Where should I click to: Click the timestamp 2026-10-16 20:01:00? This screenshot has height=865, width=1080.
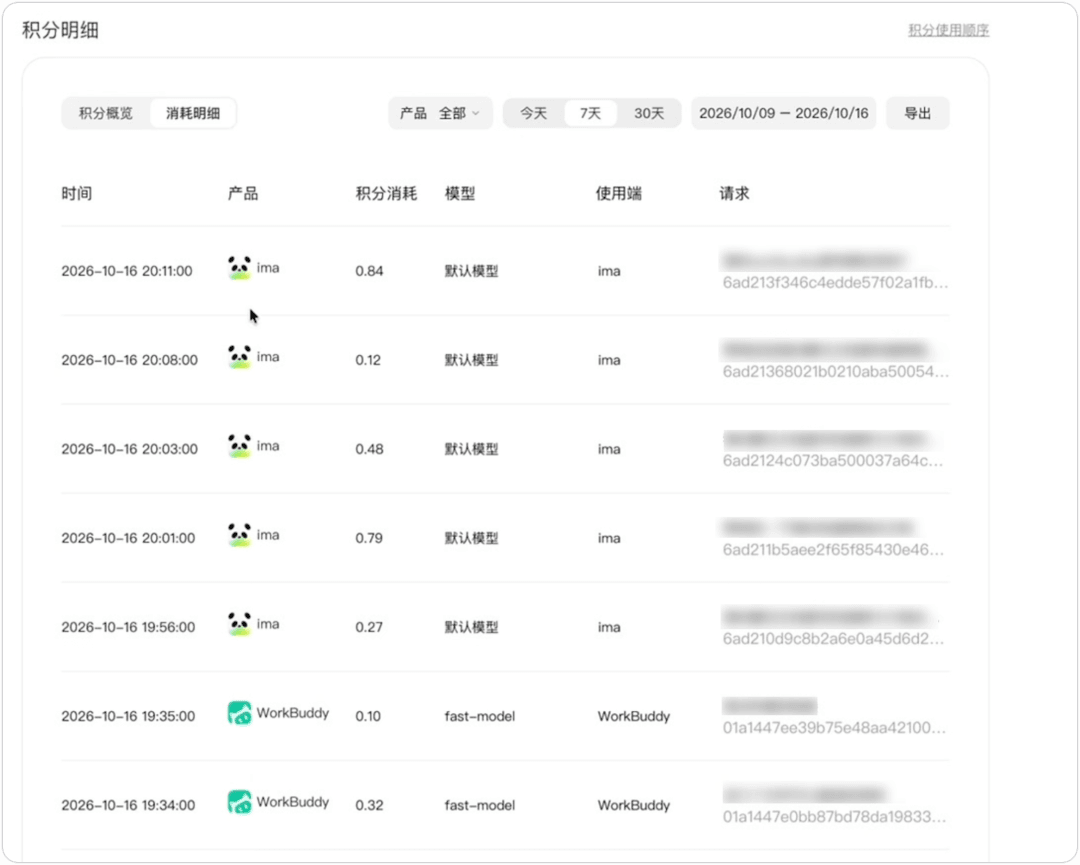128,538
